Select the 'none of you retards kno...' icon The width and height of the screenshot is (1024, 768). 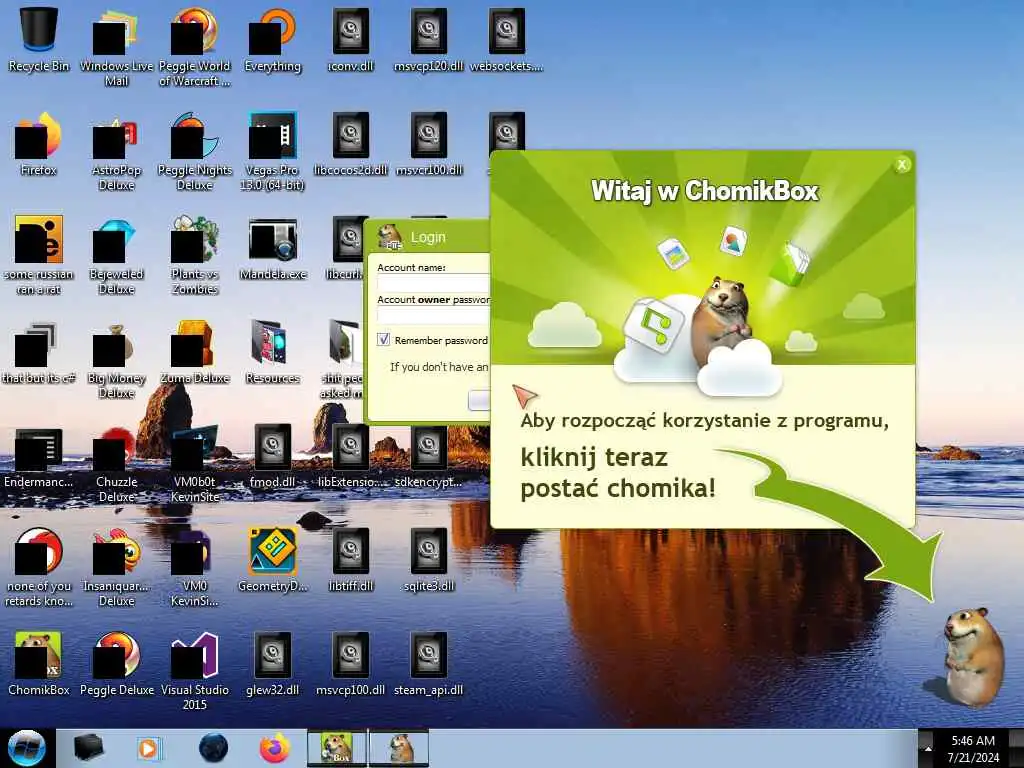click(x=39, y=567)
